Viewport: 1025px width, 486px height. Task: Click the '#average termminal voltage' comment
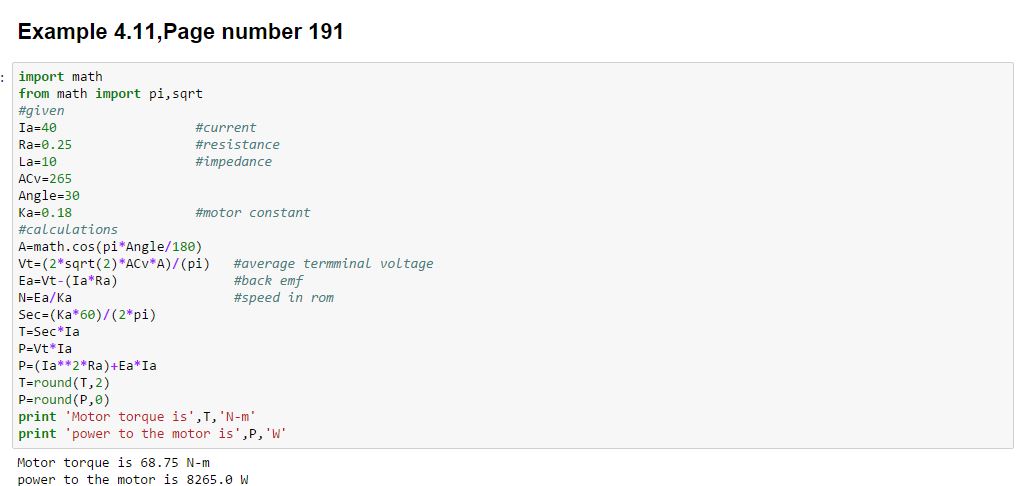pos(333,264)
